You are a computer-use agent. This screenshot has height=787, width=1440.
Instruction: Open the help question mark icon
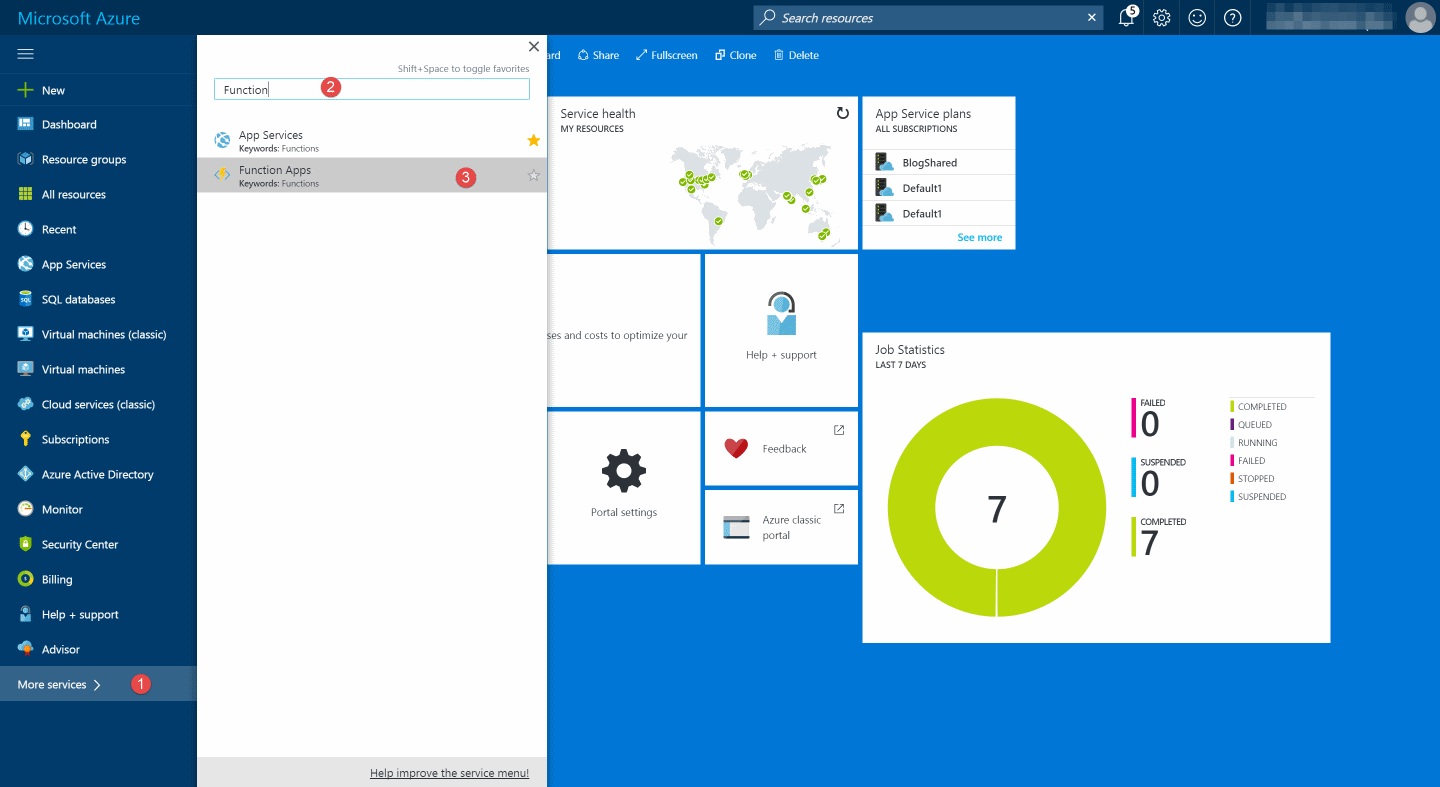[x=1233, y=18]
